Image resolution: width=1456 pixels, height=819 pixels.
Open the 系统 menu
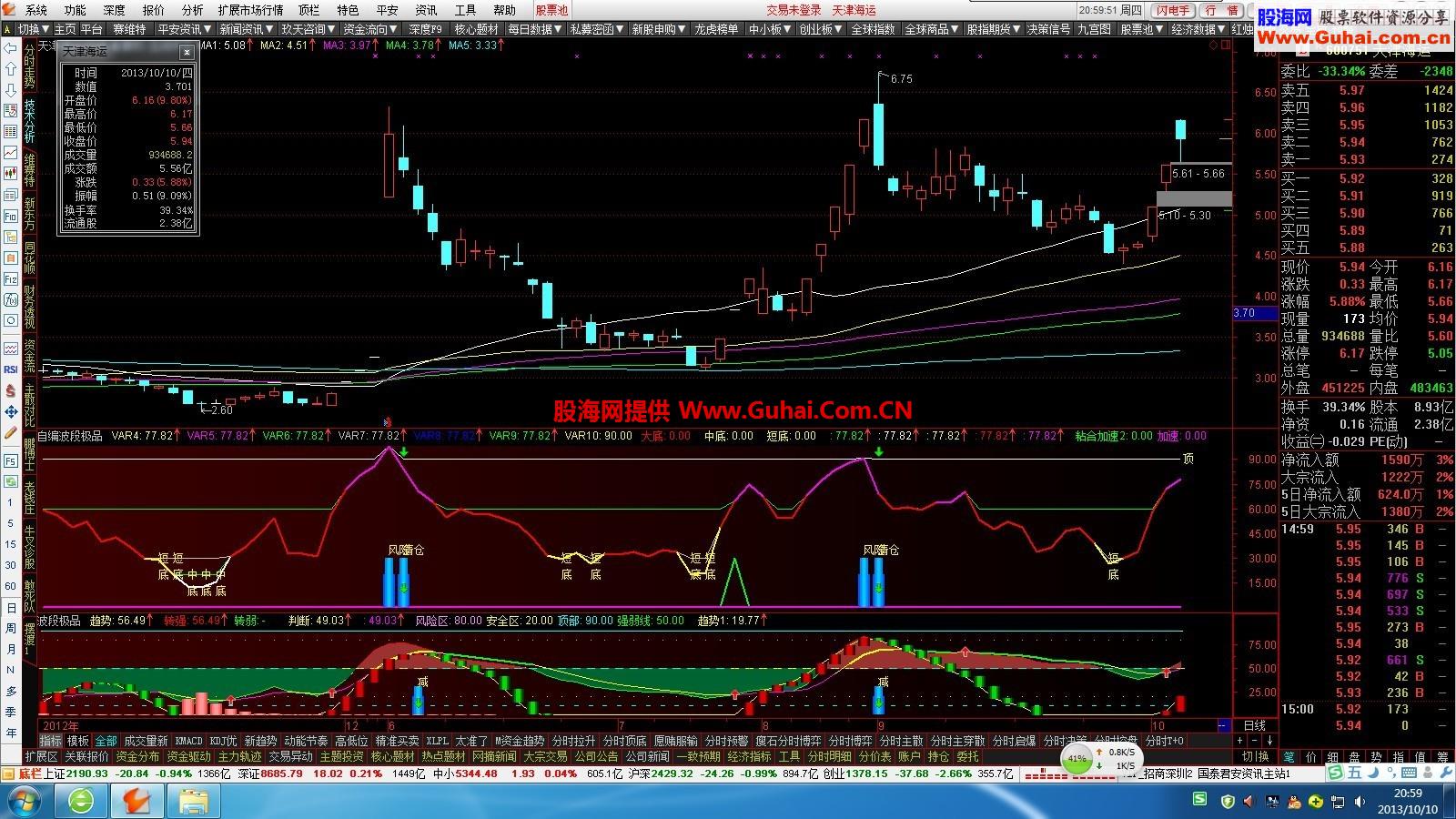tap(36, 10)
